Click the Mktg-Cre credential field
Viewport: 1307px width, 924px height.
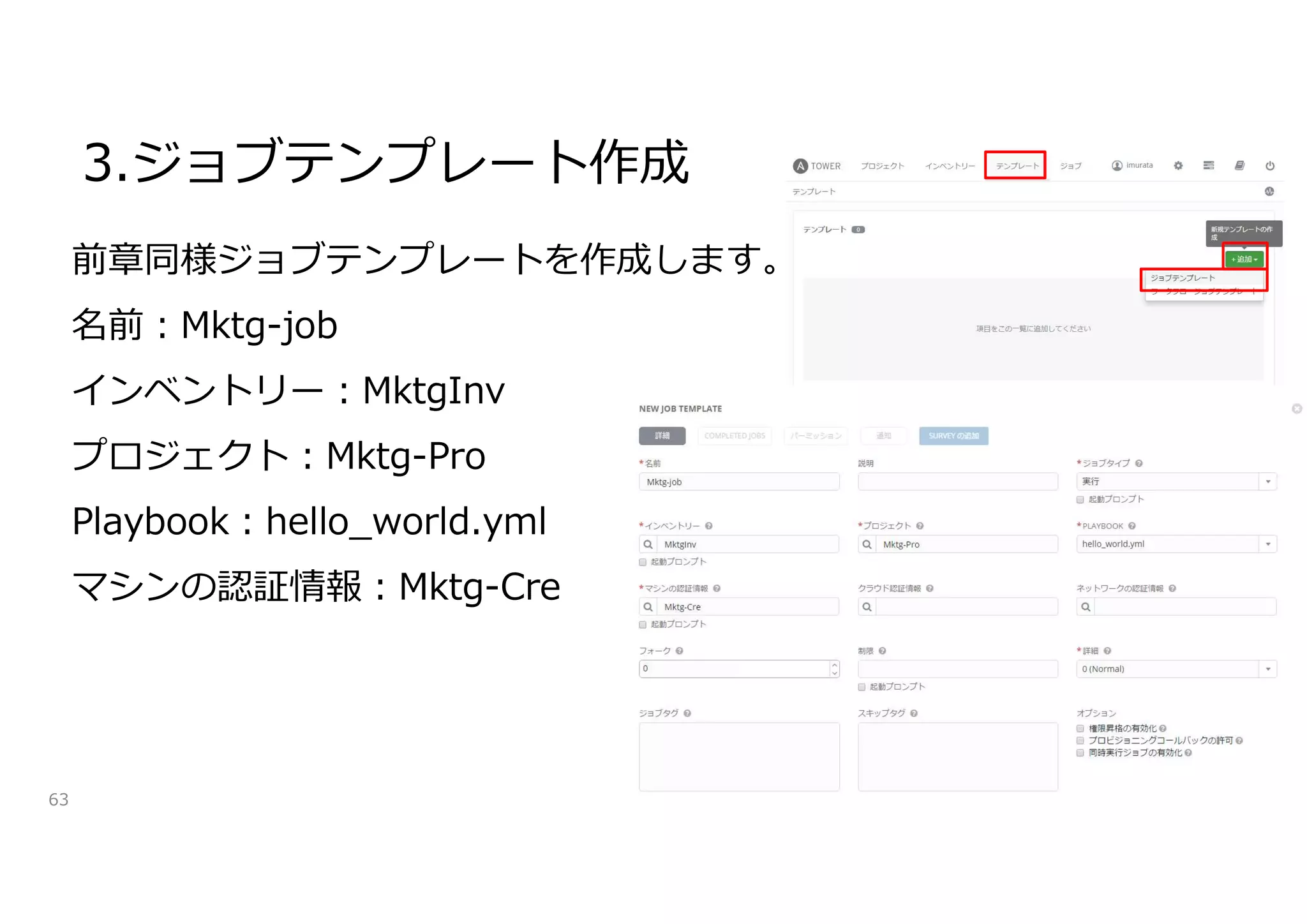pyautogui.click(x=748, y=607)
